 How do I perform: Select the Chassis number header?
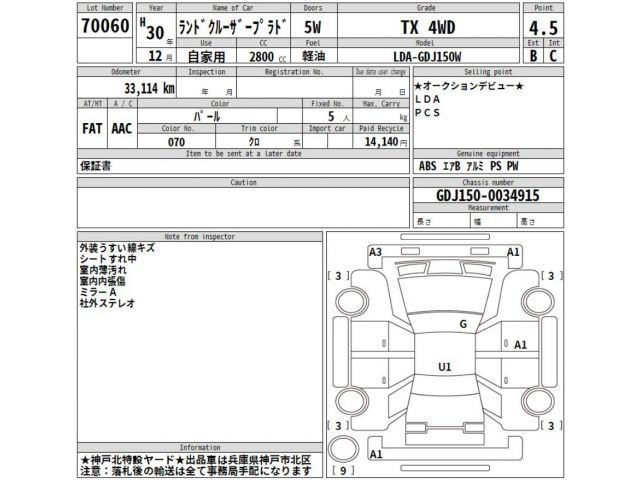[x=488, y=182]
